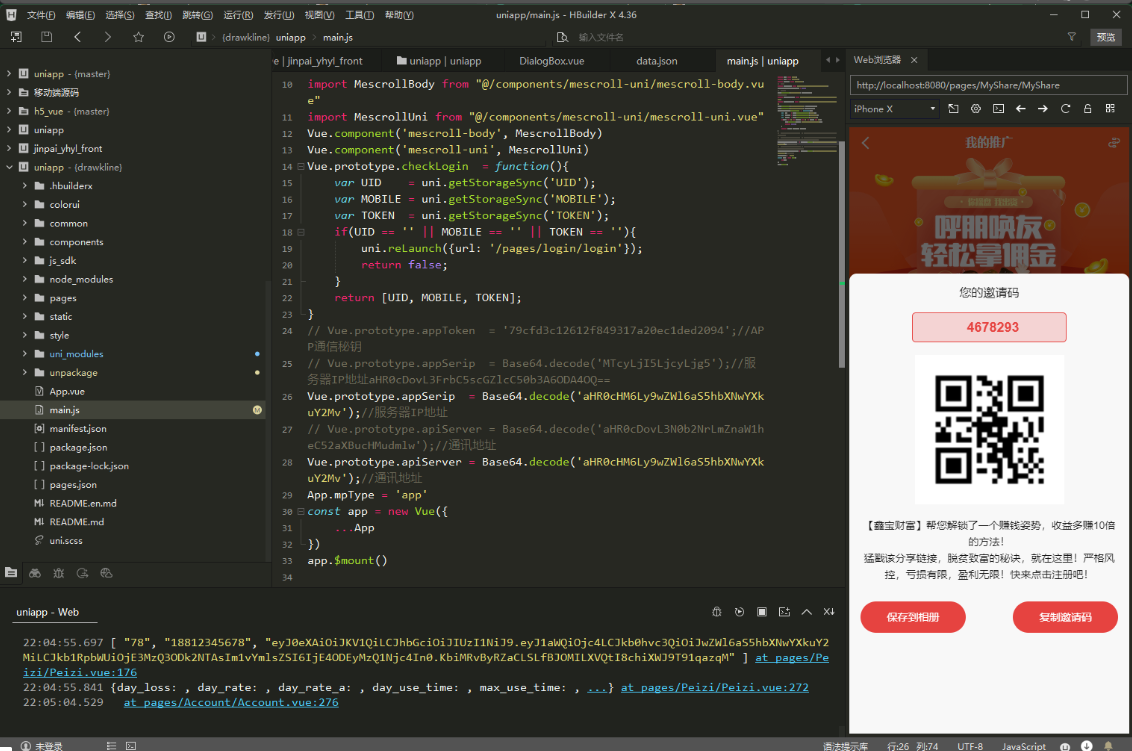Viewport: 1132px width, 751px height.
Task: Open the 运行(R) menu
Action: (x=238, y=15)
